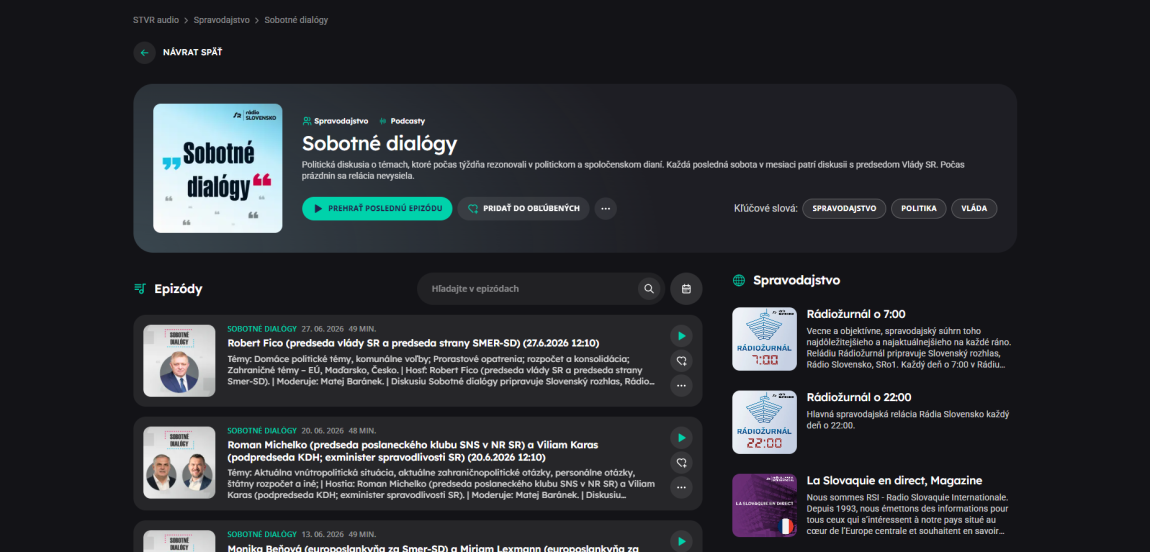
Task: Select the SPRAVODAJSTVO keyword chip
Action: (844, 208)
